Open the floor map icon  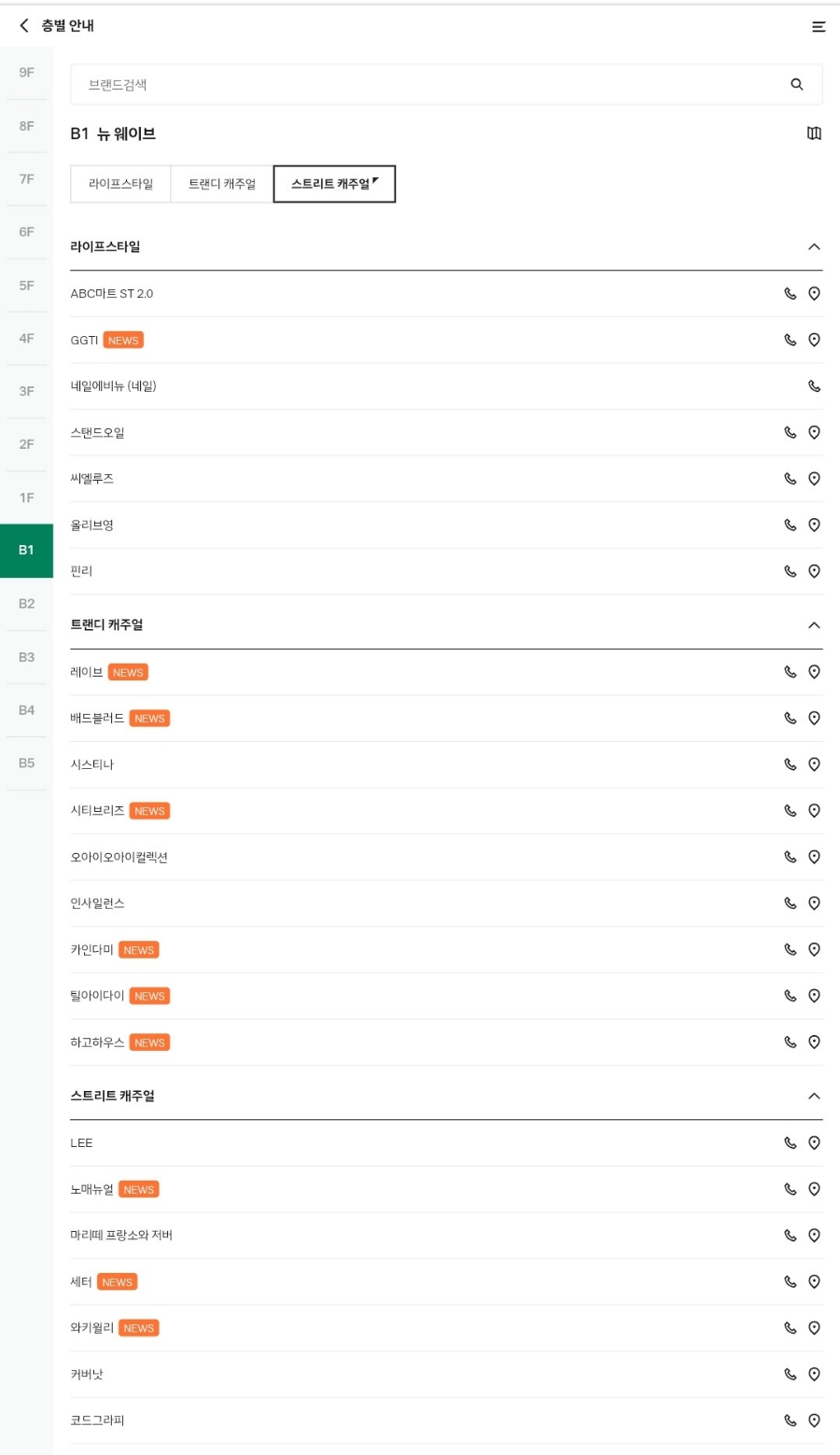pos(814,133)
